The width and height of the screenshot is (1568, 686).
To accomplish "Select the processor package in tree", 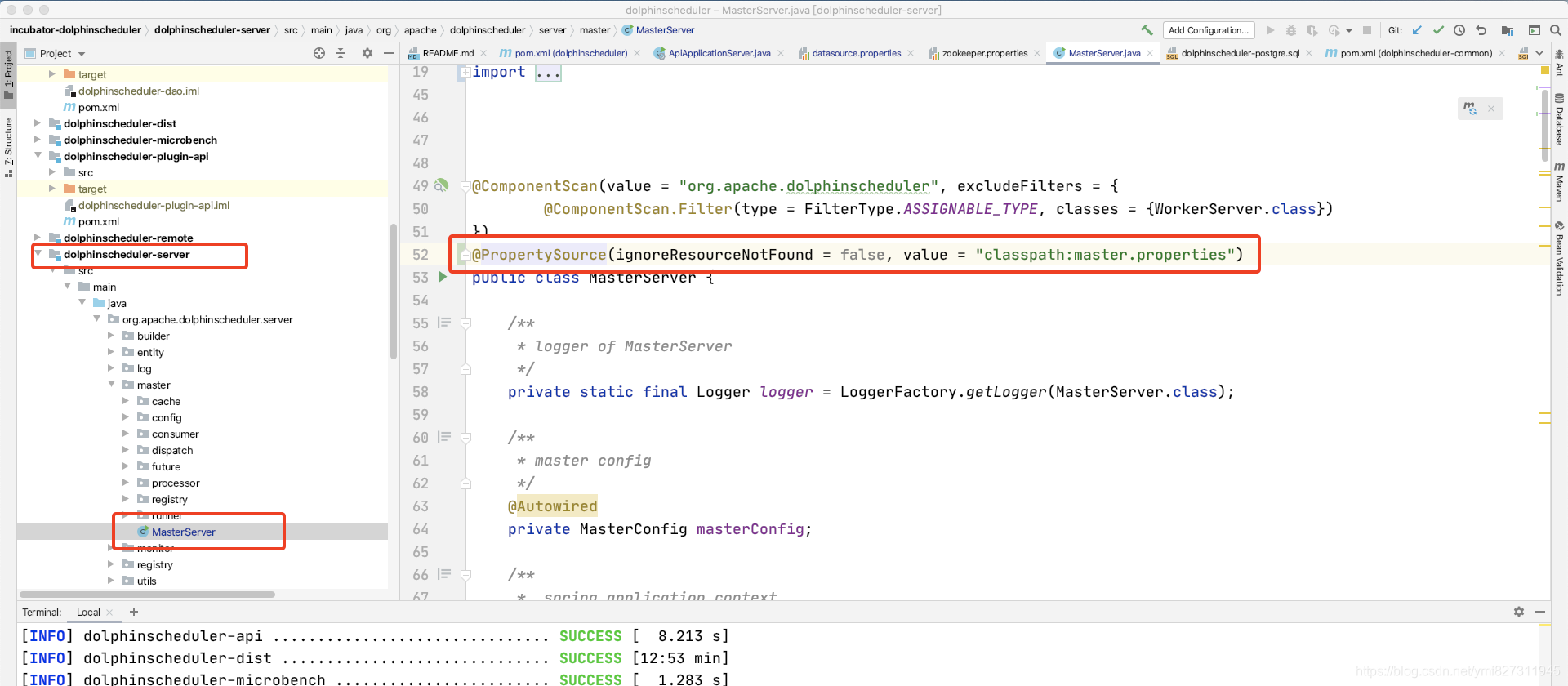I will click(176, 483).
